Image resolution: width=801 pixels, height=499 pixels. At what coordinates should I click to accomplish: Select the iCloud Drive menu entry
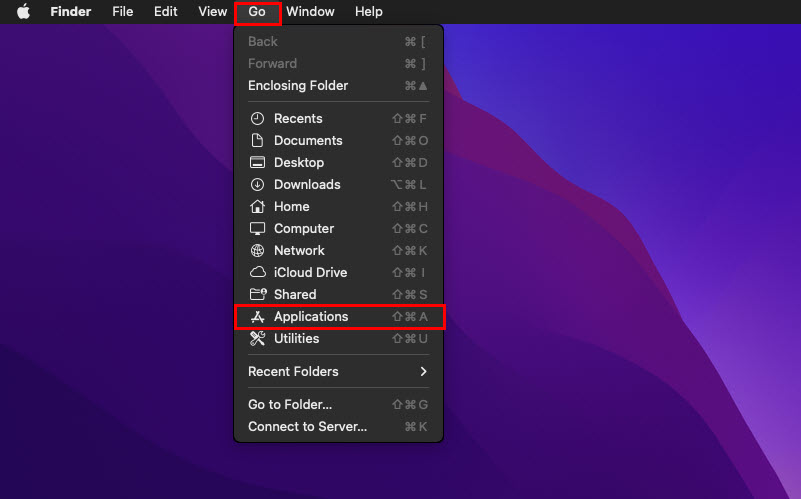click(x=338, y=272)
